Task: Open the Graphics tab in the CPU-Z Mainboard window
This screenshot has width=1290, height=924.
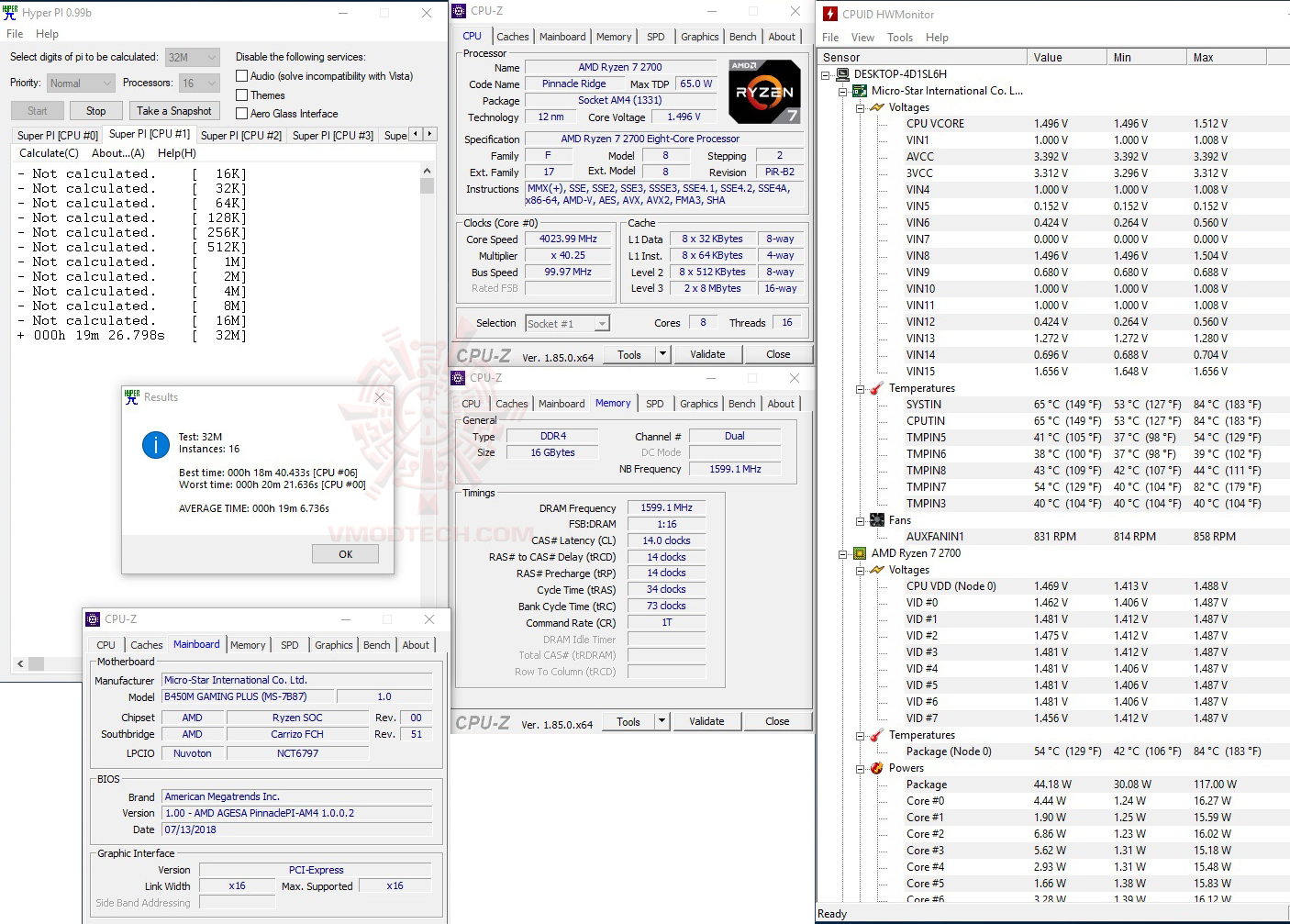Action: pos(334,645)
